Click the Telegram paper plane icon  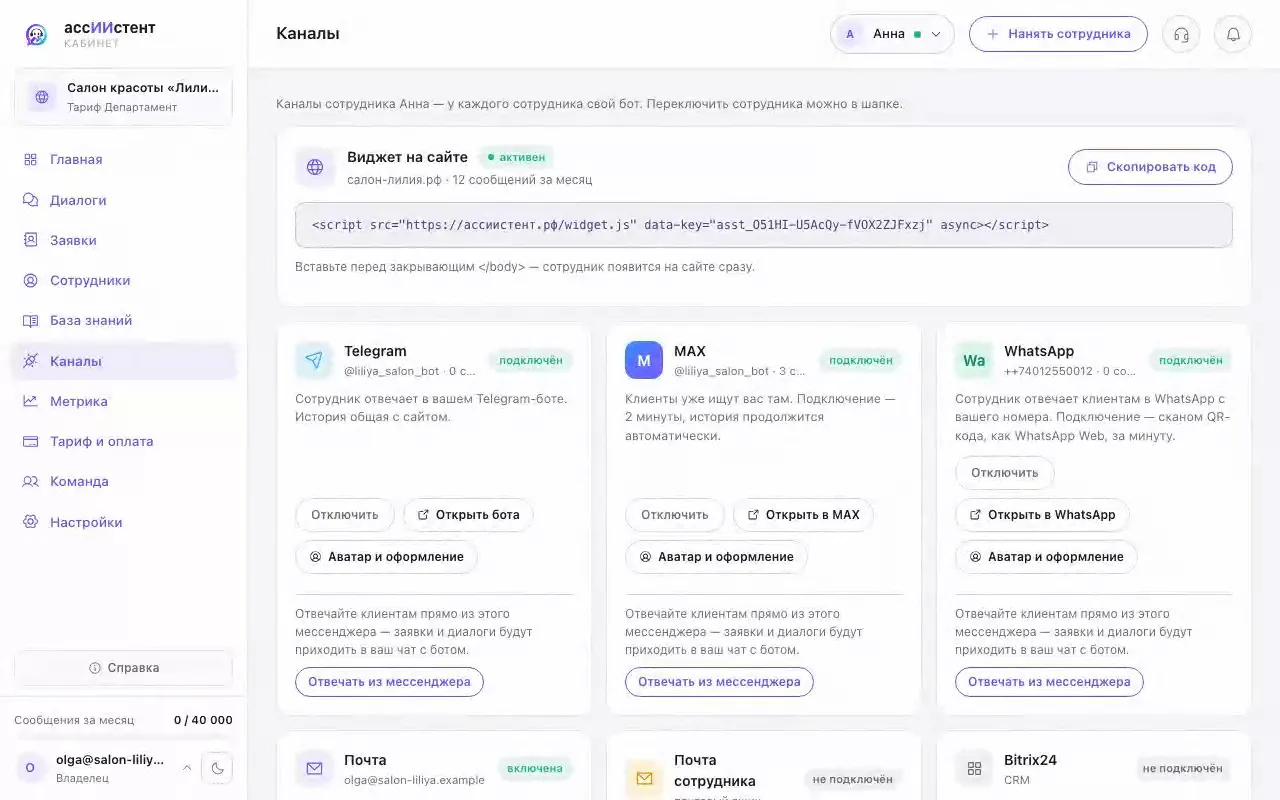(x=314, y=360)
